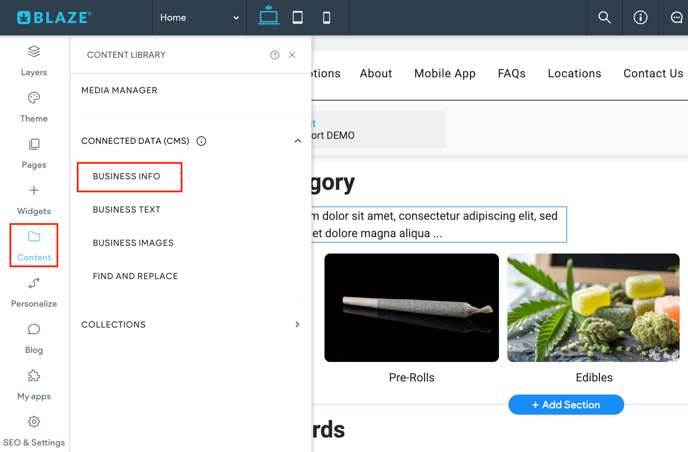The height and width of the screenshot is (452, 688).
Task: Open the Theme settings
Action: (34, 106)
